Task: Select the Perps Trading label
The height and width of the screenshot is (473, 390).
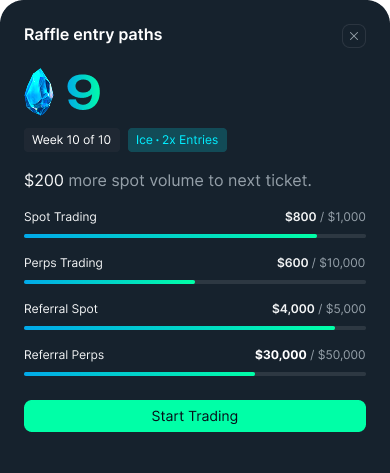Action: tap(63, 263)
